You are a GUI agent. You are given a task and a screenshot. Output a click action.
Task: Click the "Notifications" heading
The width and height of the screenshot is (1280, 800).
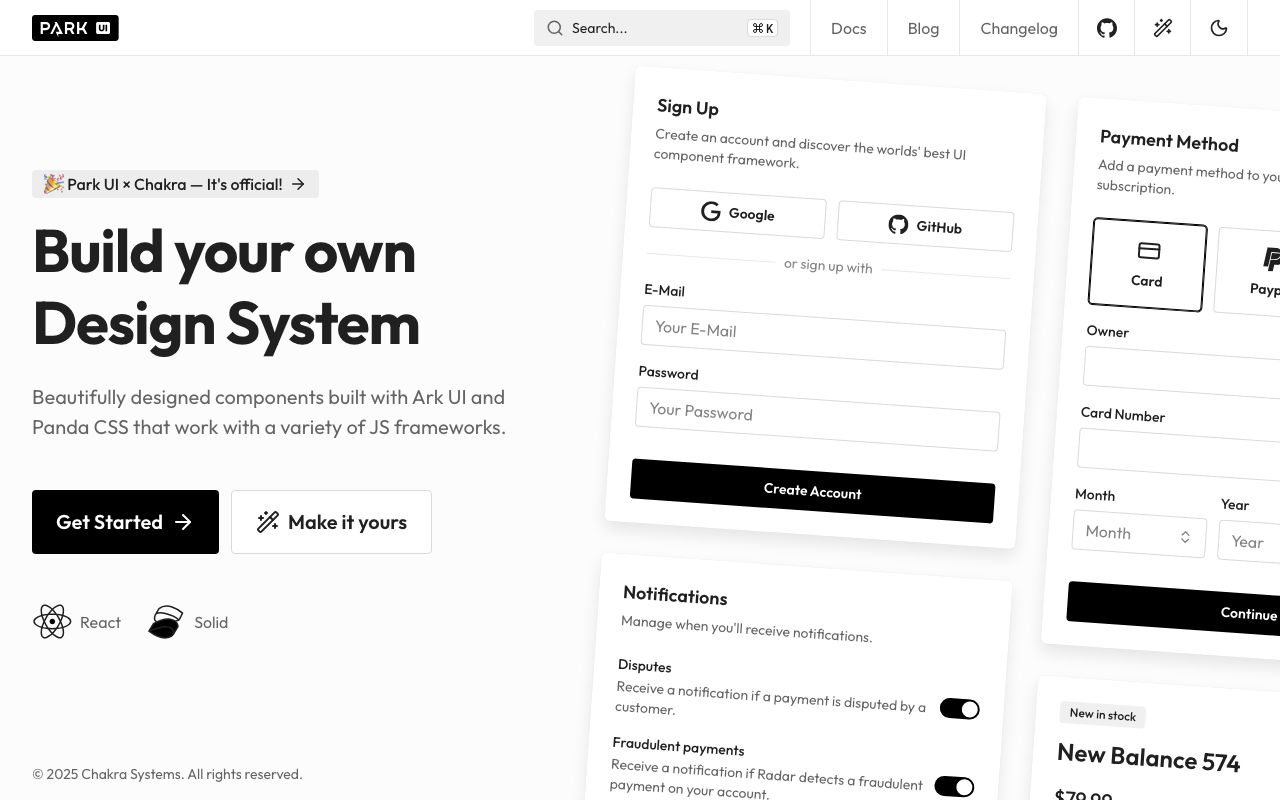tap(675, 595)
